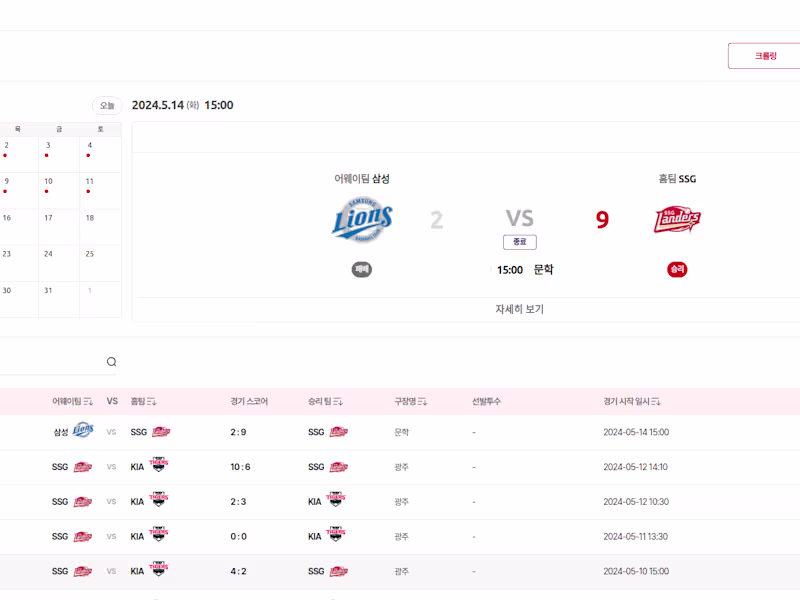Sort by away team column icon
Image resolution: width=800 pixels, height=600 pixels.
pyautogui.click(x=89, y=402)
